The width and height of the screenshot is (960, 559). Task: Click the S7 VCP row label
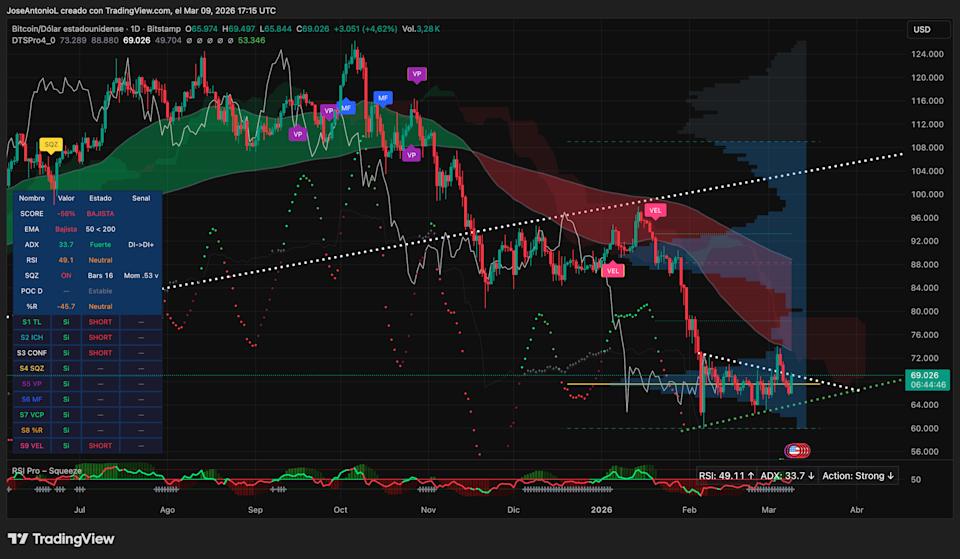click(x=32, y=415)
